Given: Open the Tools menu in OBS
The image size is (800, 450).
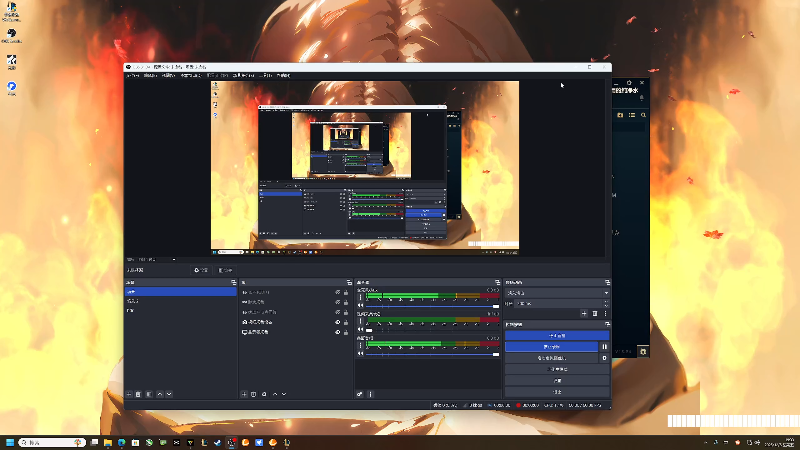Looking at the screenshot, I should [265, 76].
